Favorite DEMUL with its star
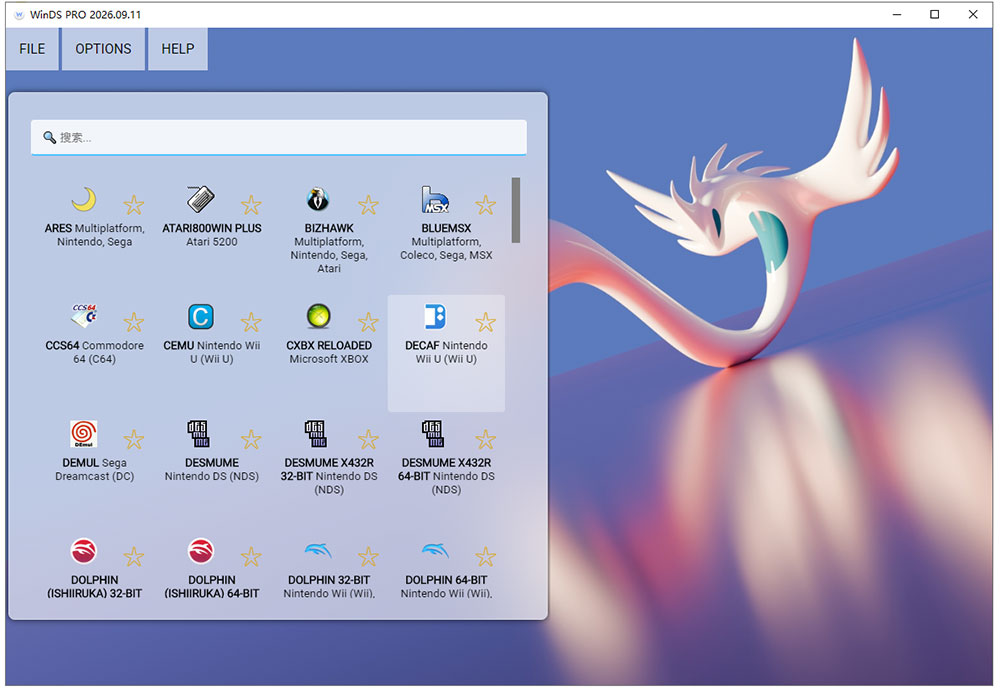This screenshot has width=1000, height=691. click(x=133, y=440)
